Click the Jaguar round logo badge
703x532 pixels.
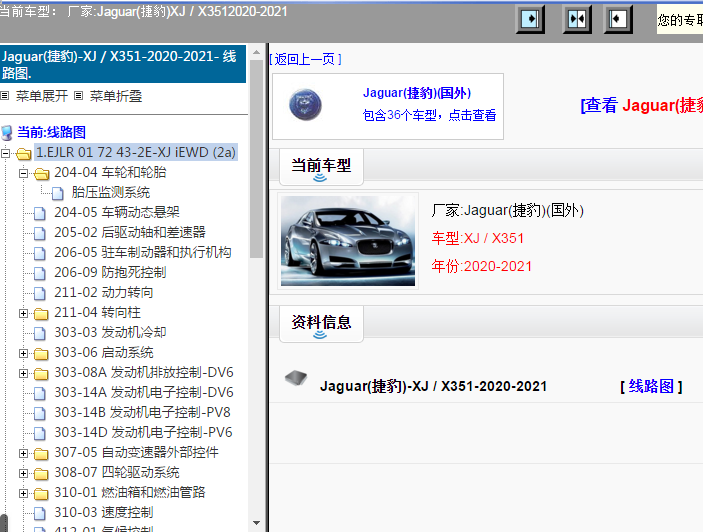click(305, 105)
